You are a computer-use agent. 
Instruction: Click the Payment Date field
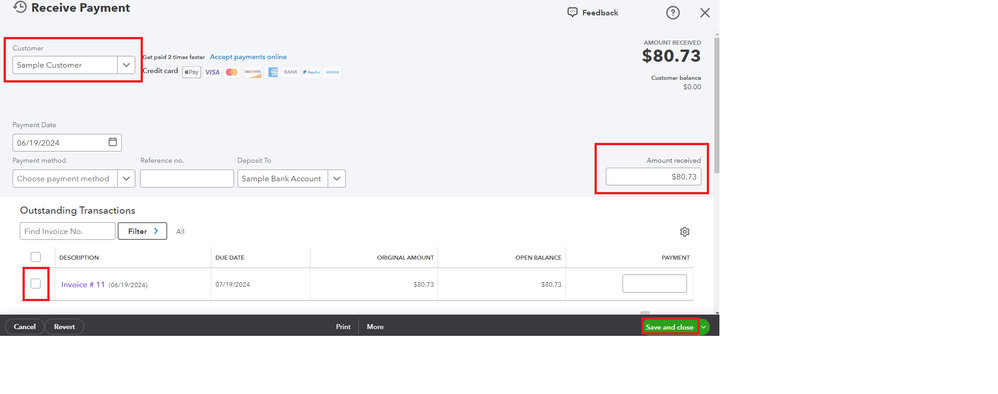click(67, 143)
